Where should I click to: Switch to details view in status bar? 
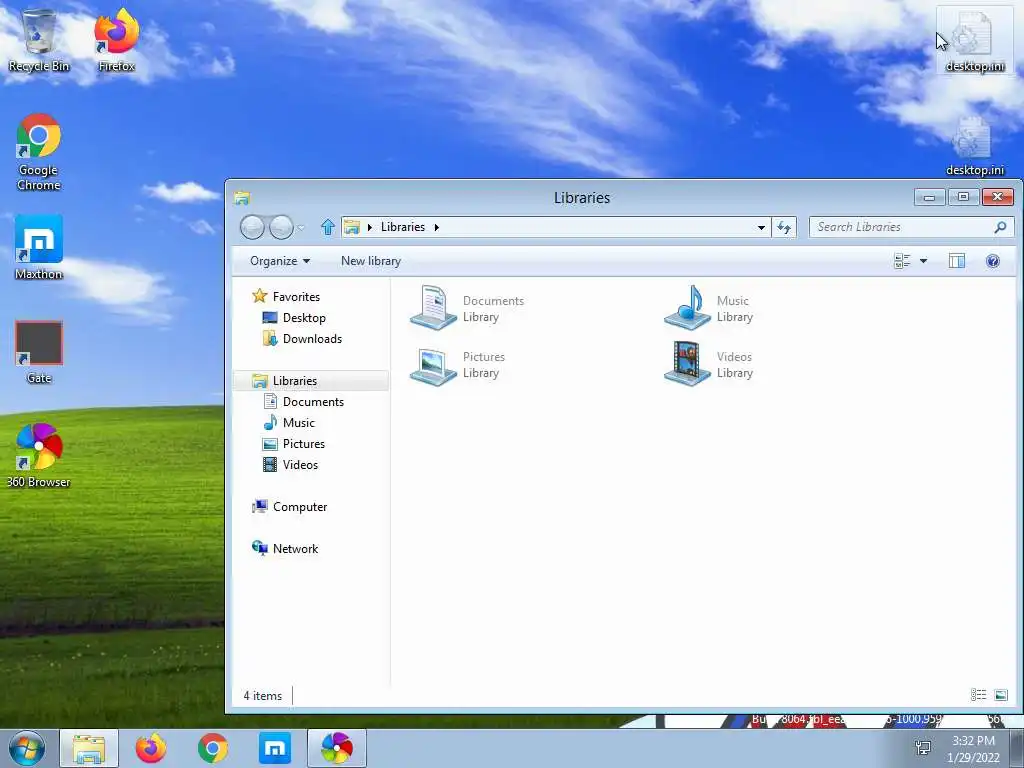click(978, 695)
